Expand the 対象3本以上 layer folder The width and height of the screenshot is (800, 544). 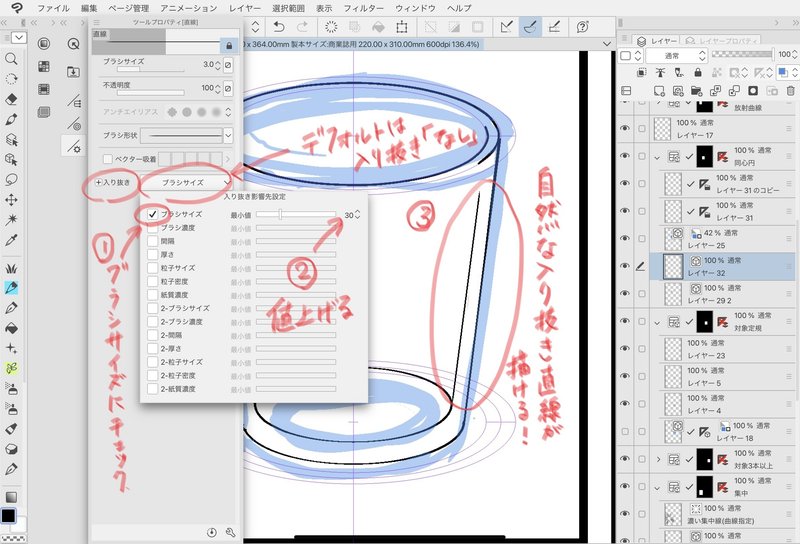[657, 460]
